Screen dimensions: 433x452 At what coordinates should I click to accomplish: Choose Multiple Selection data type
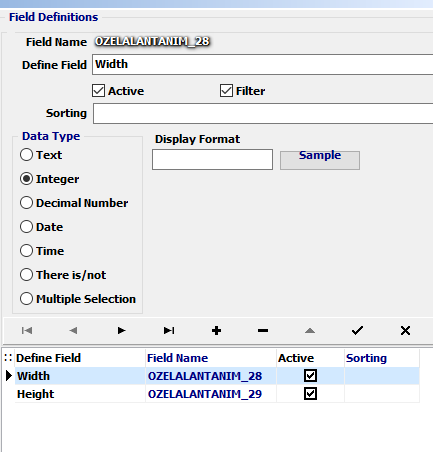coord(26,299)
